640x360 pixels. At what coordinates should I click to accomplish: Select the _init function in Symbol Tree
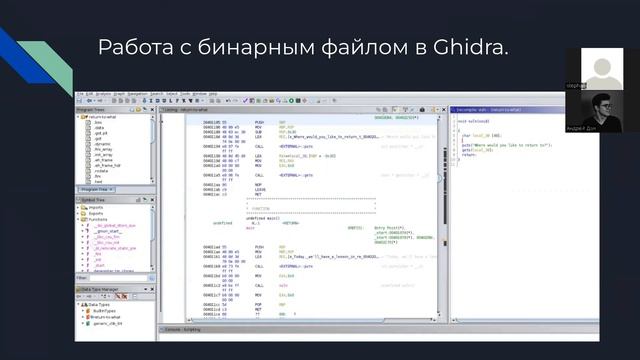point(98,260)
